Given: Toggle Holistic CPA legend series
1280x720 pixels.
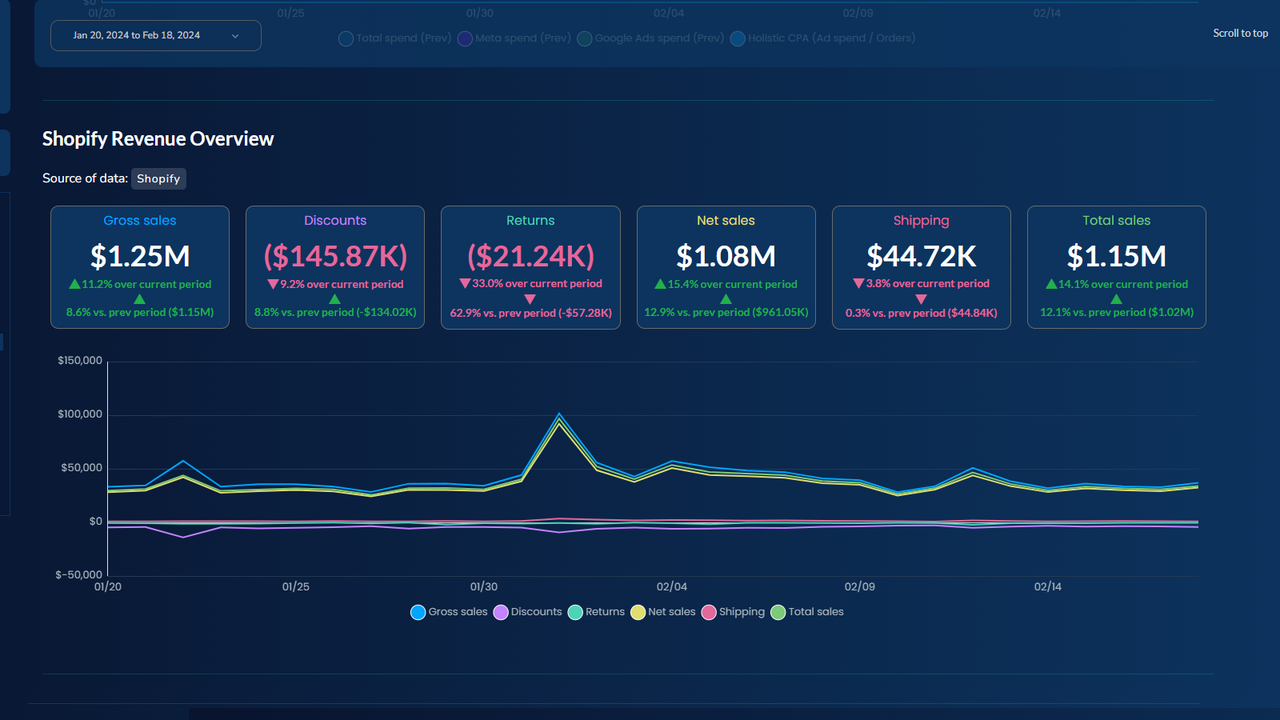Looking at the screenshot, I should [822, 38].
